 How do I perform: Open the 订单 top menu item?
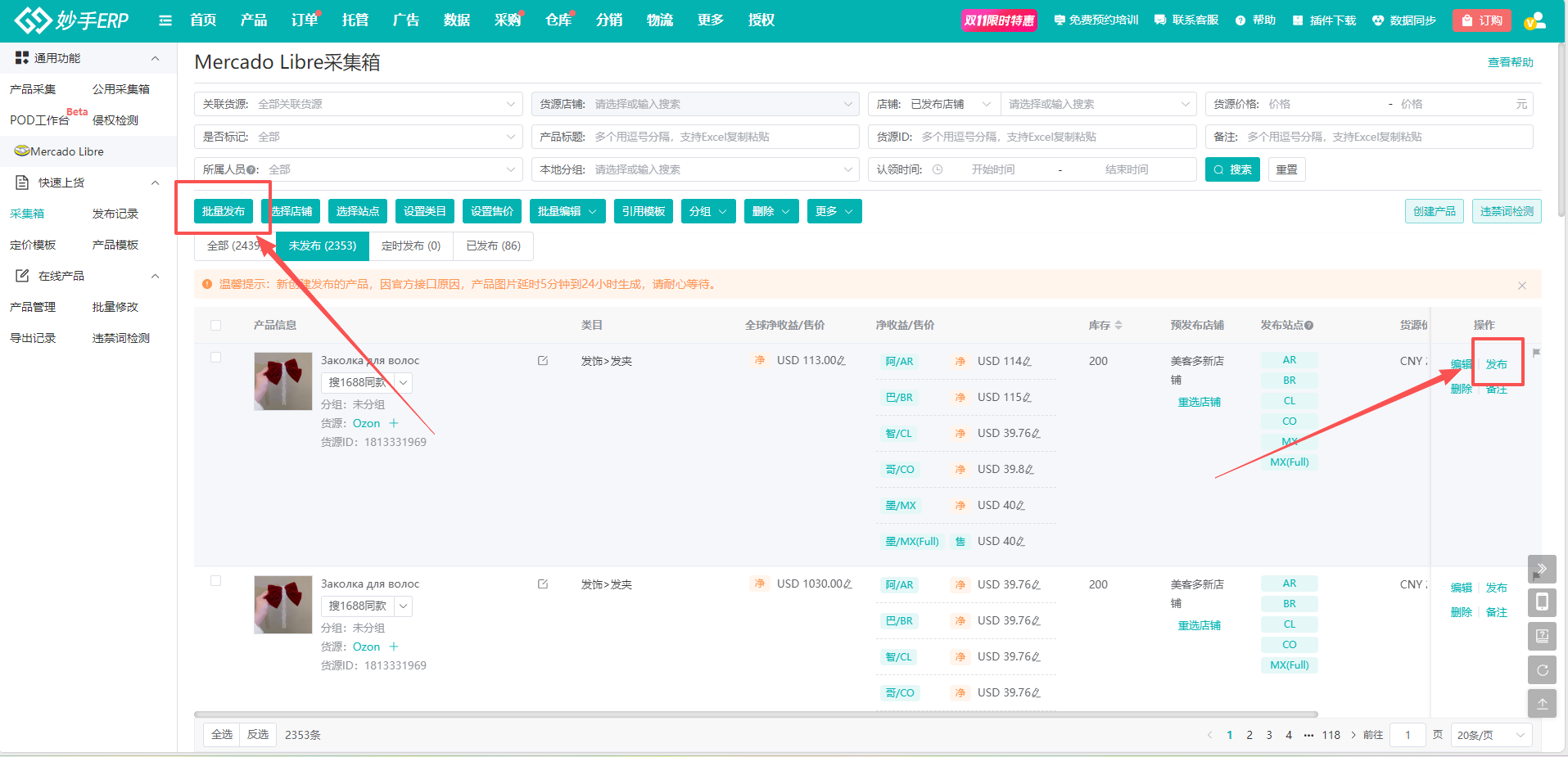[305, 20]
